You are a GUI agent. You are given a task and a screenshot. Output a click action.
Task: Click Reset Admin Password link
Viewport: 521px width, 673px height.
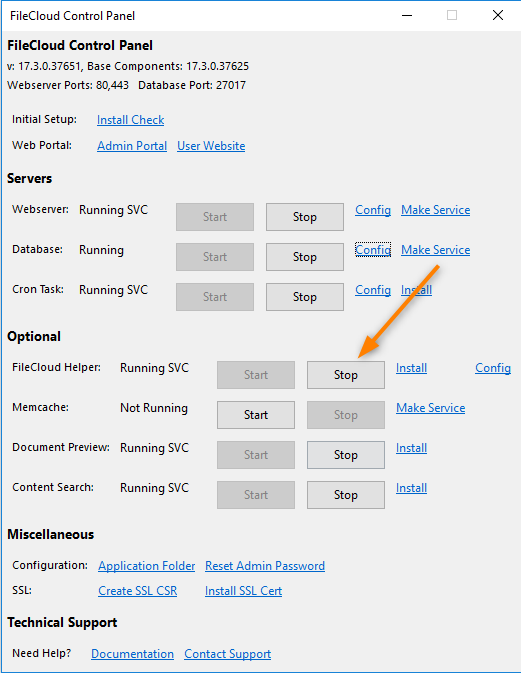coord(265,566)
